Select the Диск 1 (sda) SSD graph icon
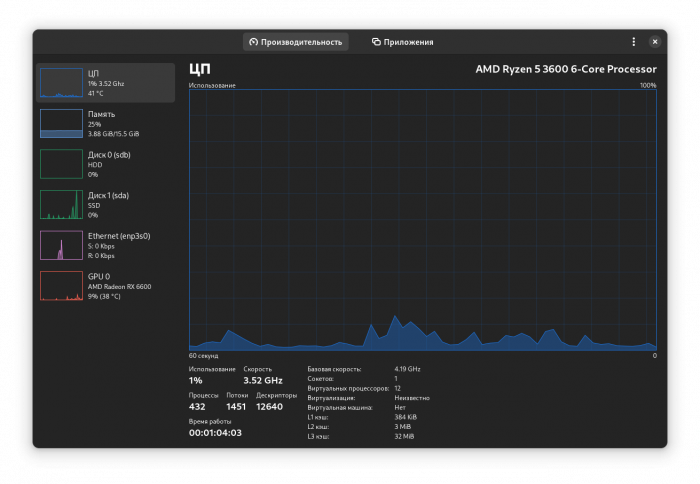 click(61, 204)
